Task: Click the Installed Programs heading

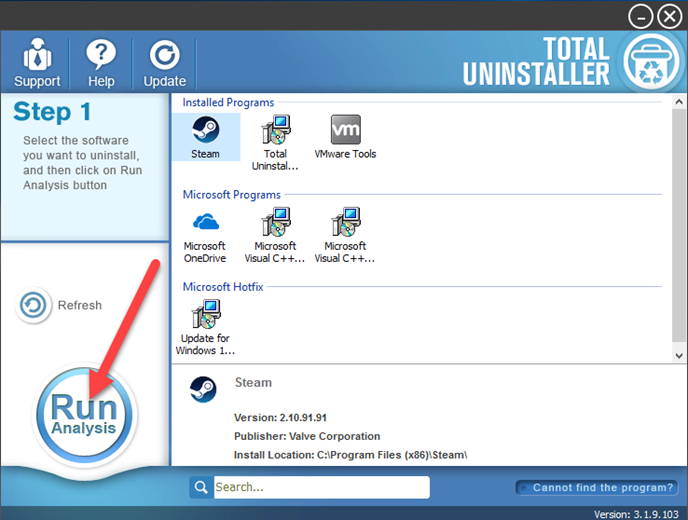Action: tap(228, 102)
